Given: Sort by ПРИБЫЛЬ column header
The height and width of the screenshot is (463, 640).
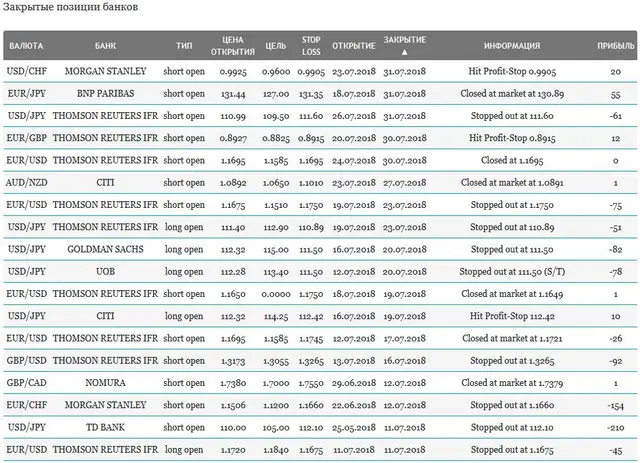Looking at the screenshot, I should click(616, 46).
